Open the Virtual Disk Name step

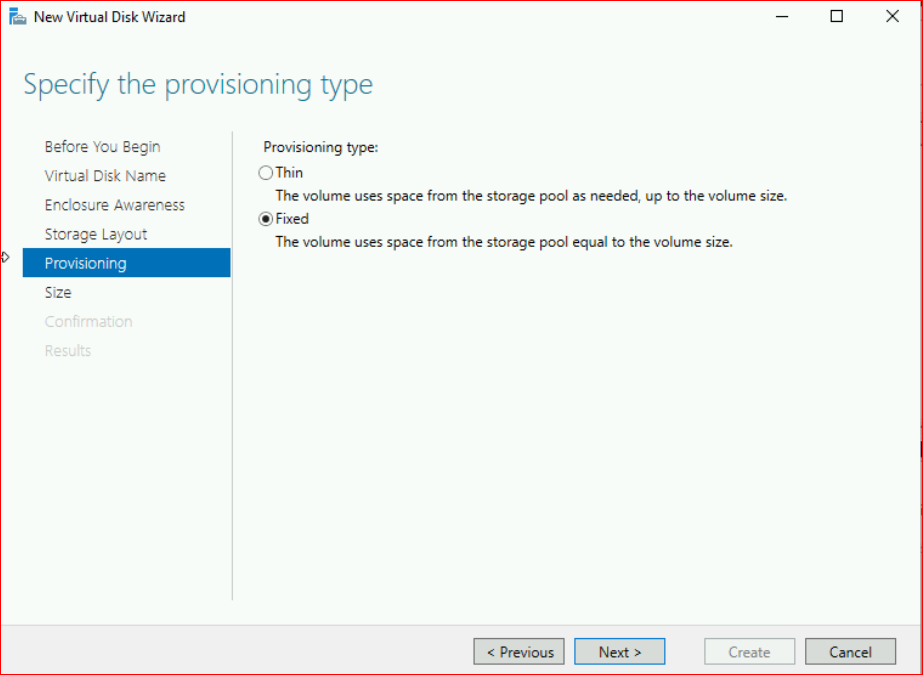[105, 176]
